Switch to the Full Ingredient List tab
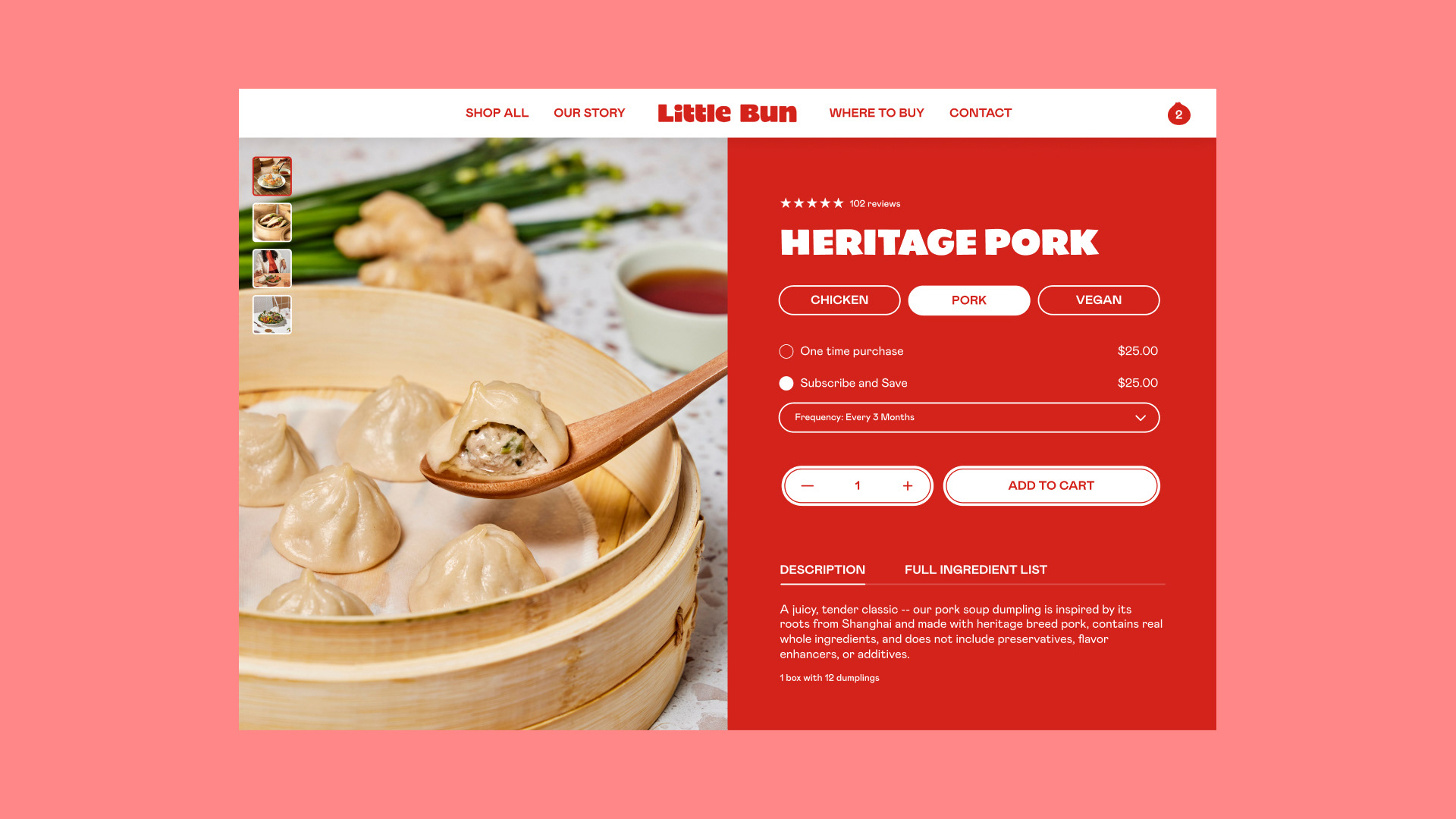The height and width of the screenshot is (819, 1456). [x=976, y=570]
